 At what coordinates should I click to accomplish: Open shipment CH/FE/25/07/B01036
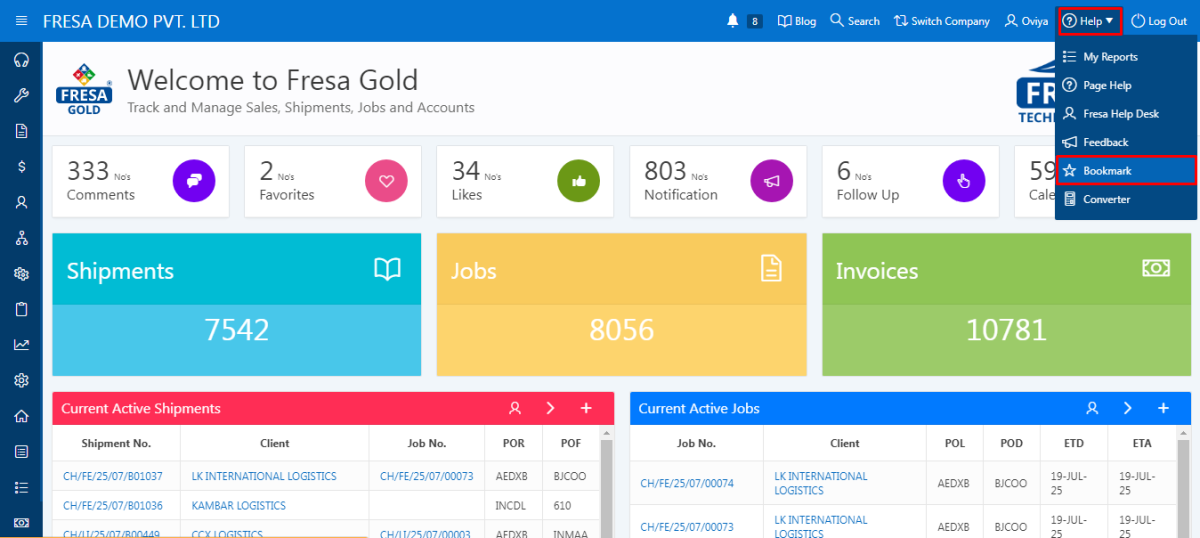113,506
